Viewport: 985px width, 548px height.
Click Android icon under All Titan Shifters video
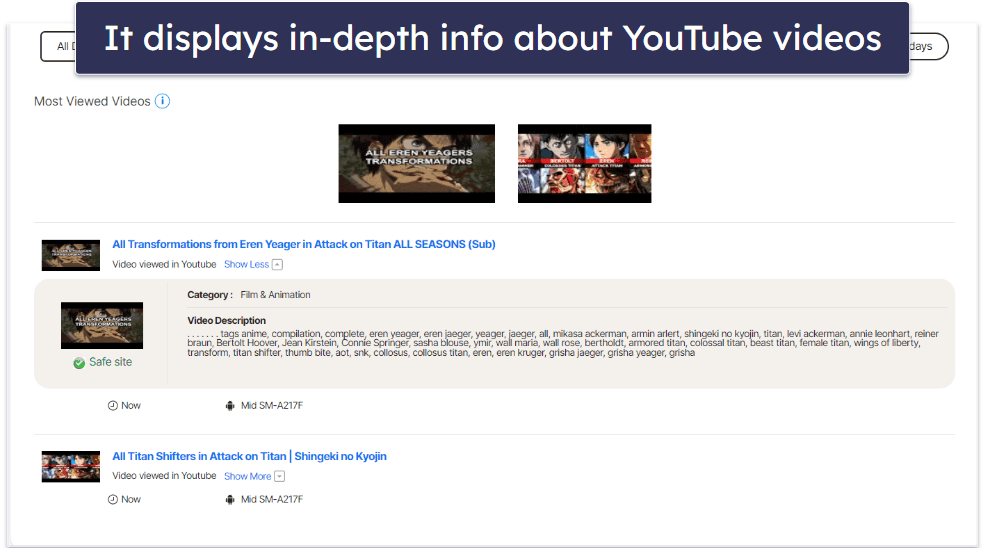tap(230, 500)
